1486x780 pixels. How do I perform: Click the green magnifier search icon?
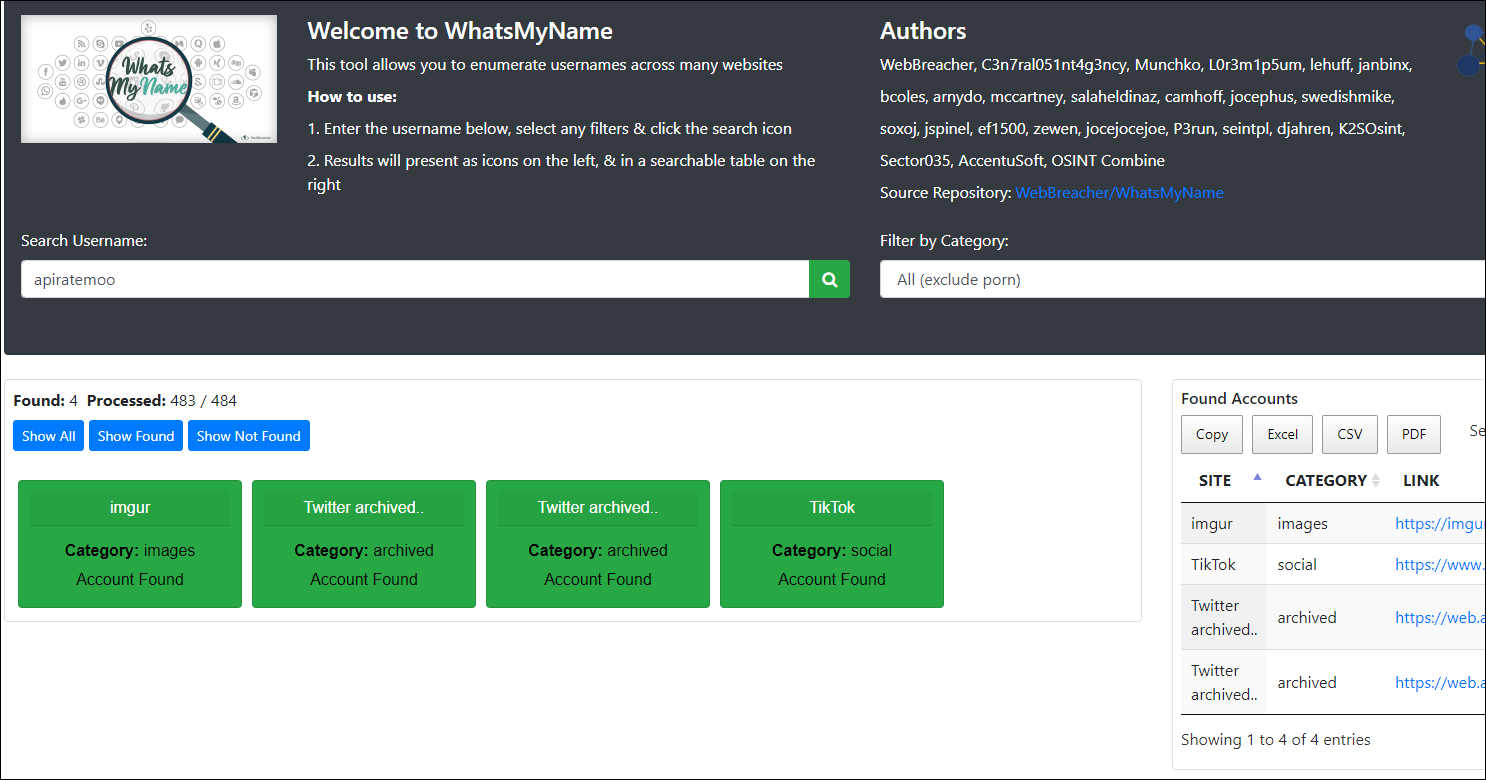(x=829, y=280)
